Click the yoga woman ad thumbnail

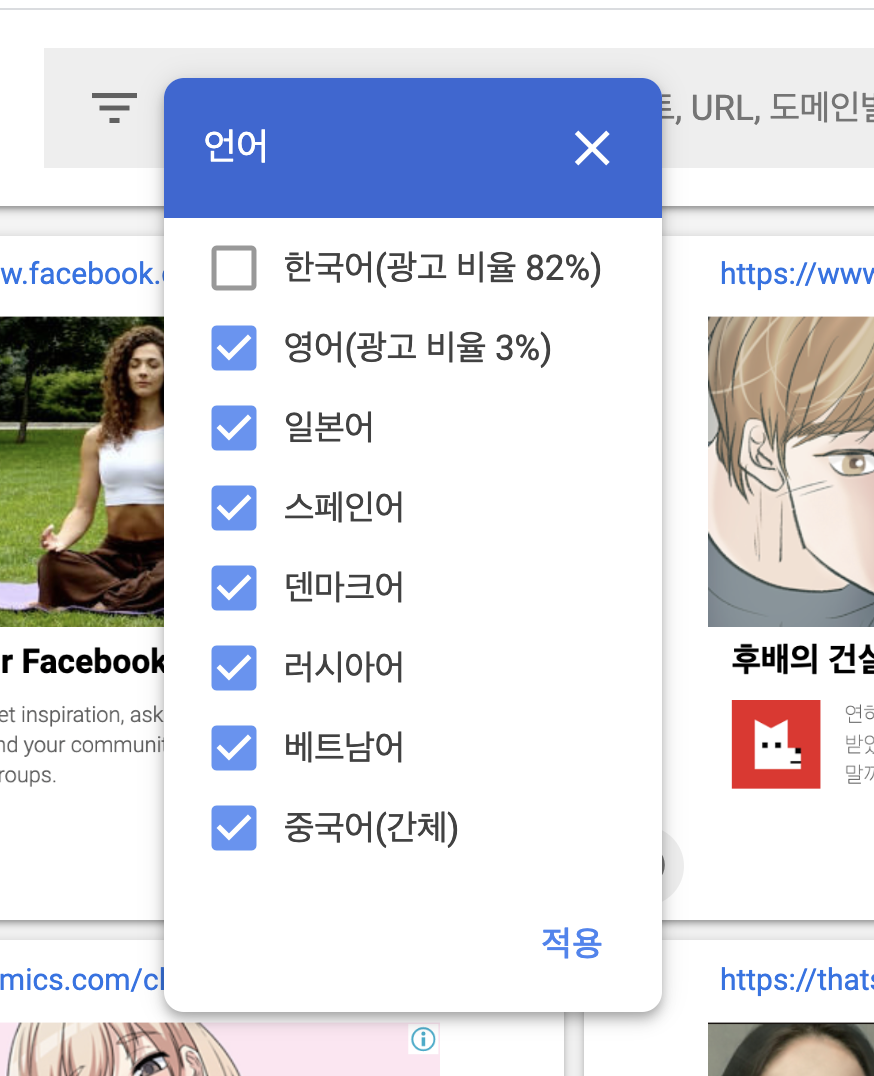pyautogui.click(x=82, y=471)
